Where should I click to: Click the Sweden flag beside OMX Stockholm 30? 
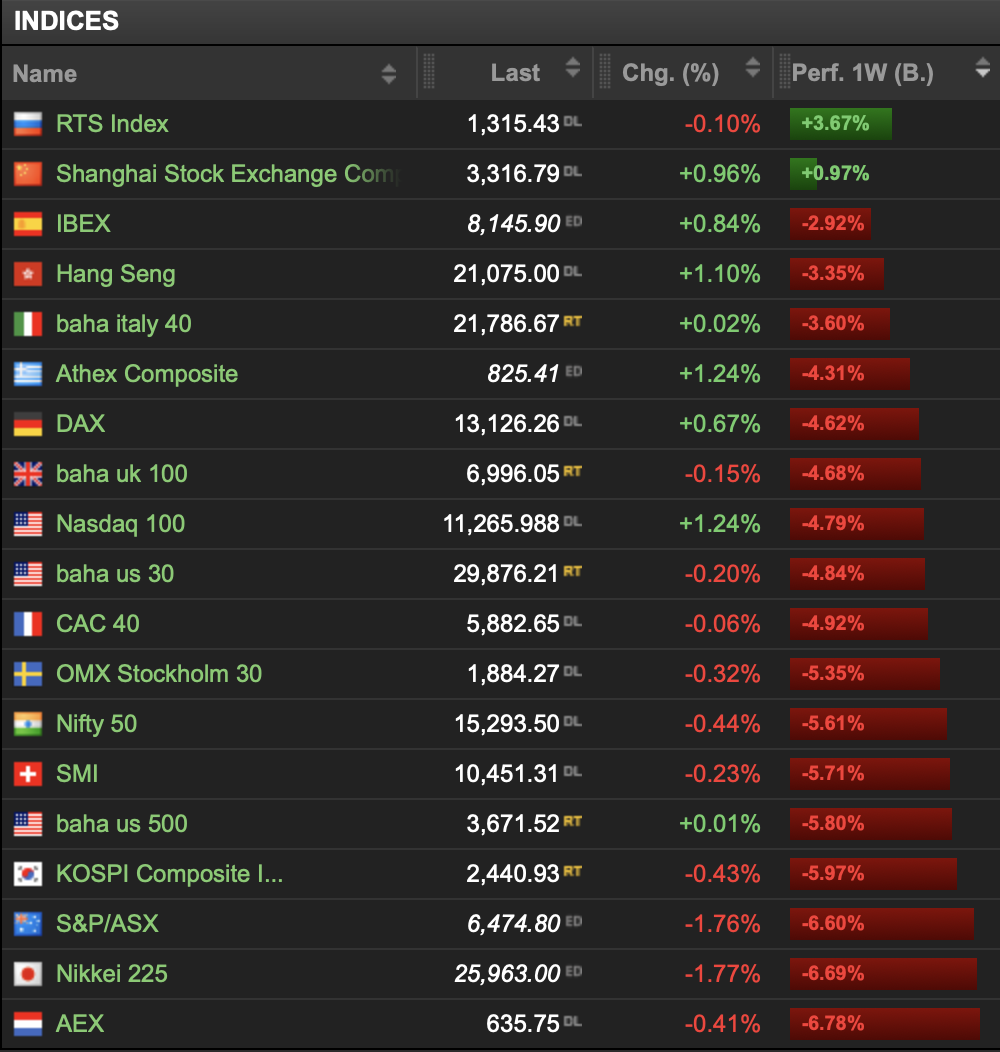28,674
